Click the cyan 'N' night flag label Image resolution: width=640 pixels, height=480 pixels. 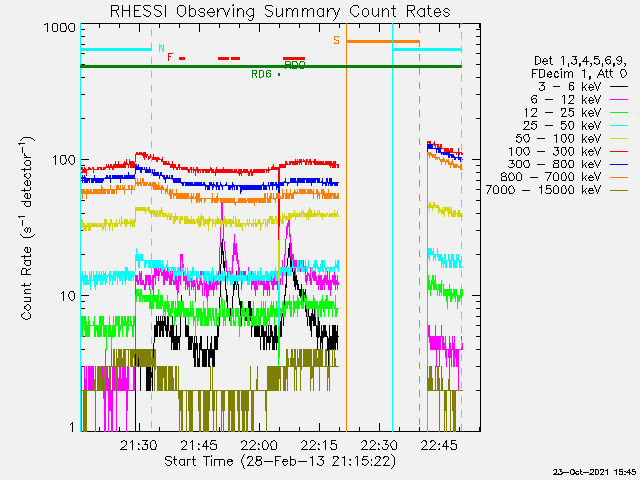pyautogui.click(x=162, y=48)
